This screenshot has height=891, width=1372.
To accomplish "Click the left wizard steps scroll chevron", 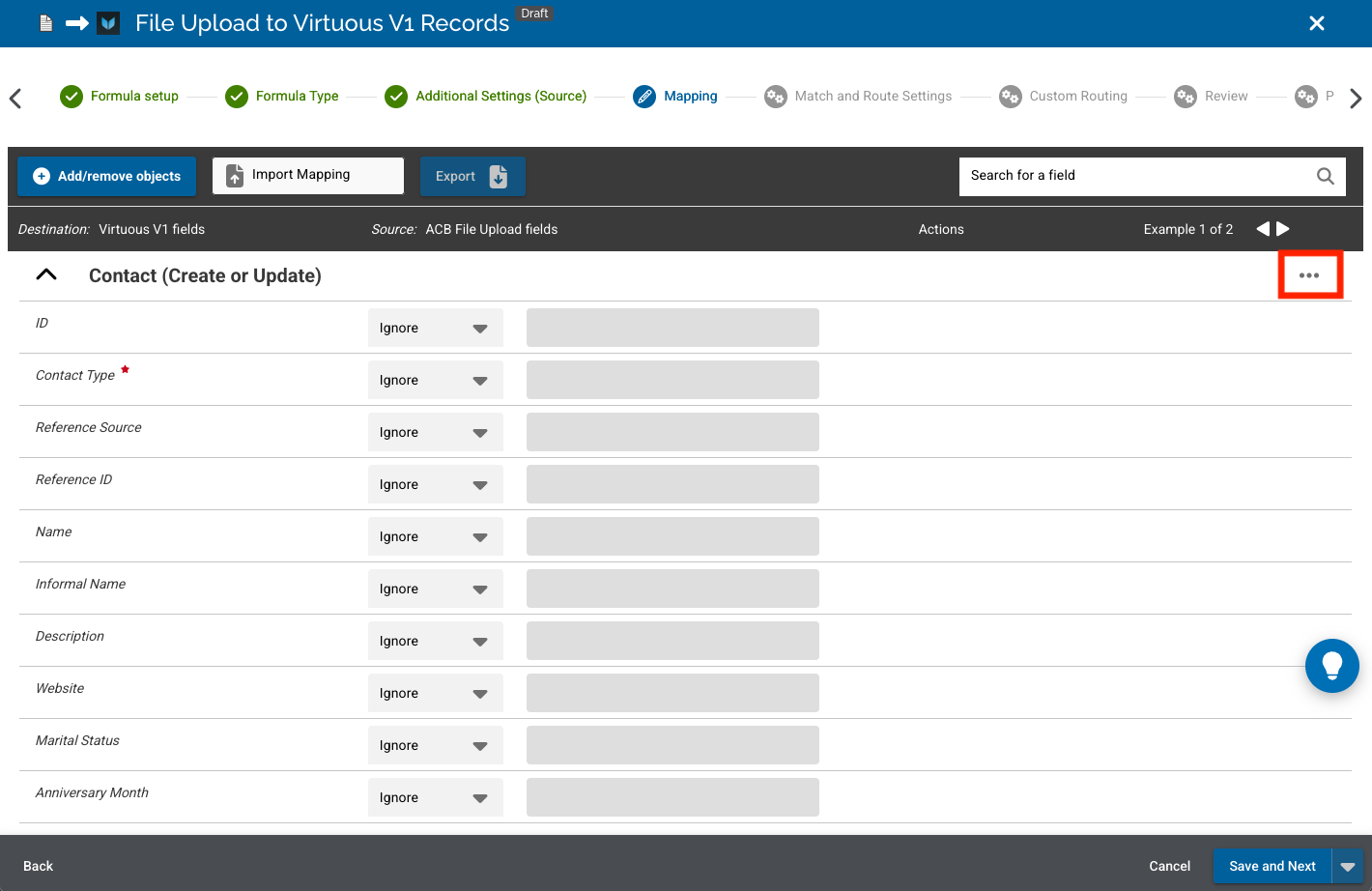I will click(x=15, y=98).
